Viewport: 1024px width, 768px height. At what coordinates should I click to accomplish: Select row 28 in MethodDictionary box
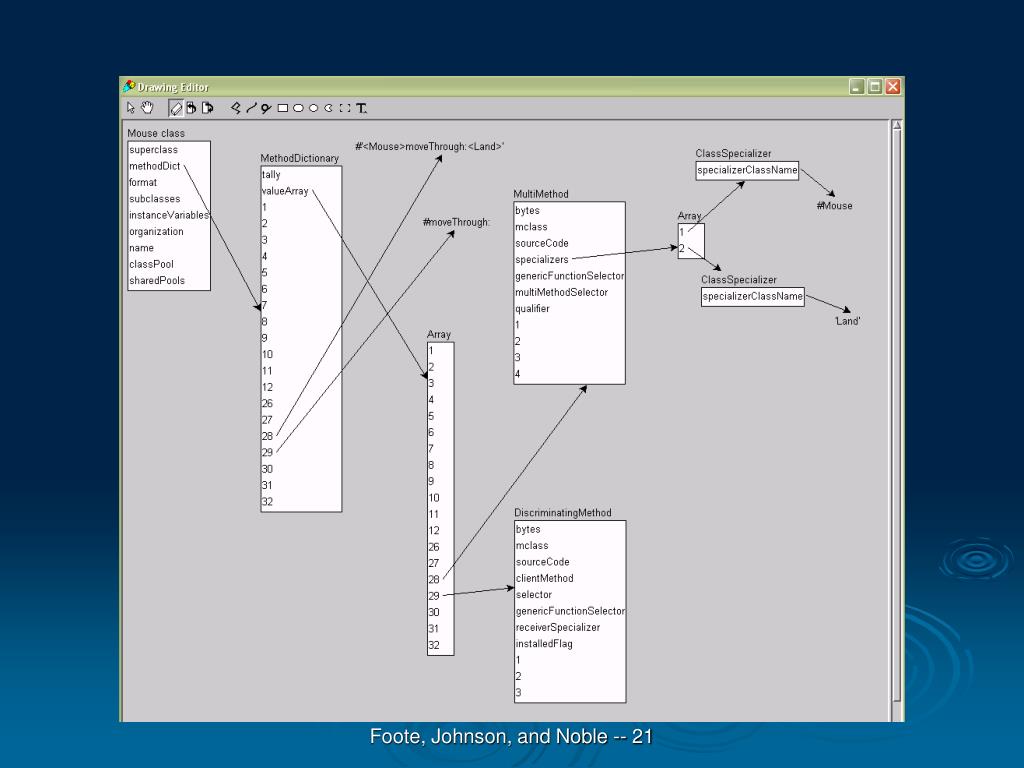click(267, 436)
